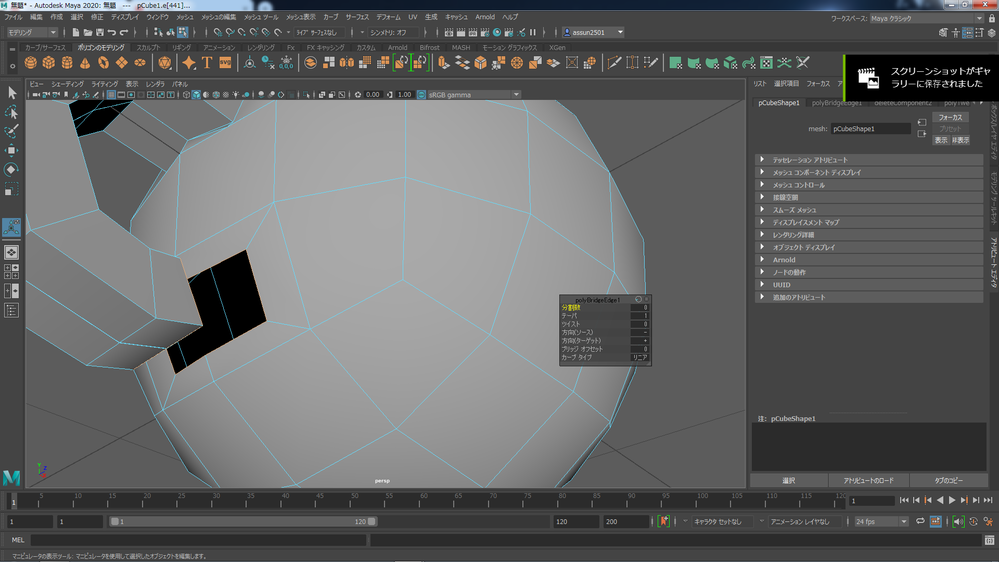This screenshot has width=999, height=562.
Task: Open the 24 fps frame rate dropdown
Action: pos(880,522)
